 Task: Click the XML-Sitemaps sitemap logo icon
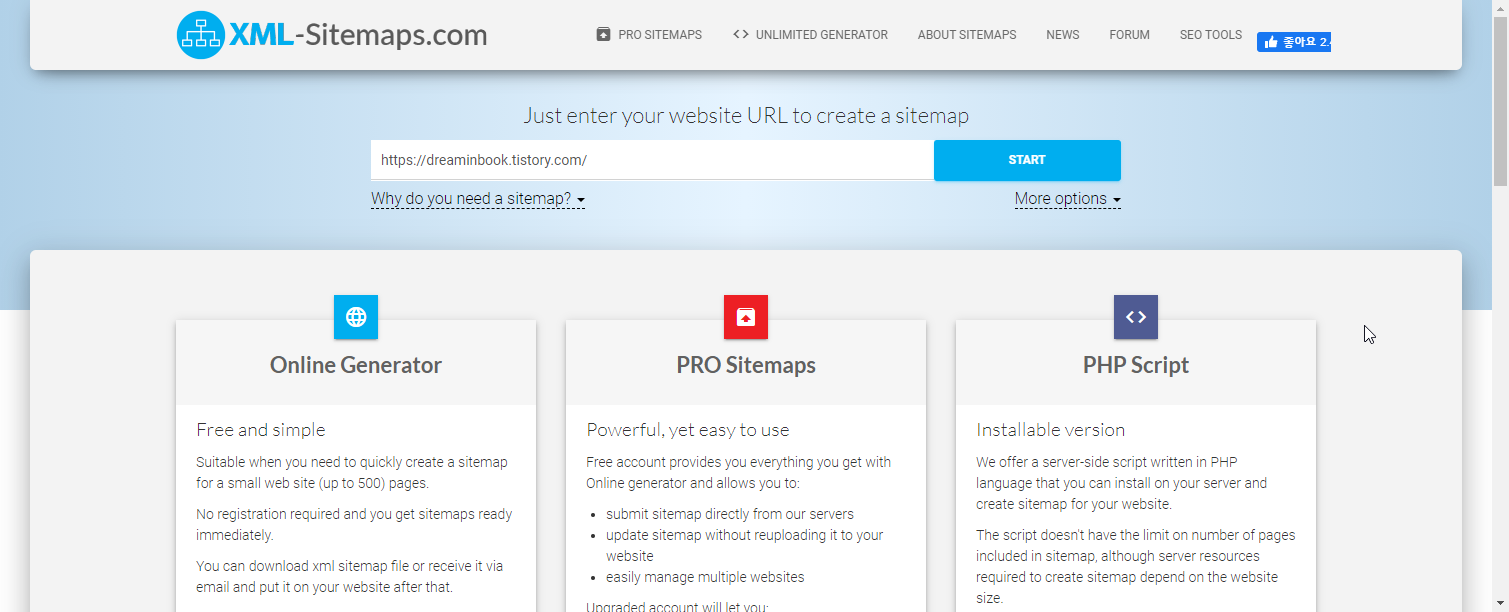(201, 35)
